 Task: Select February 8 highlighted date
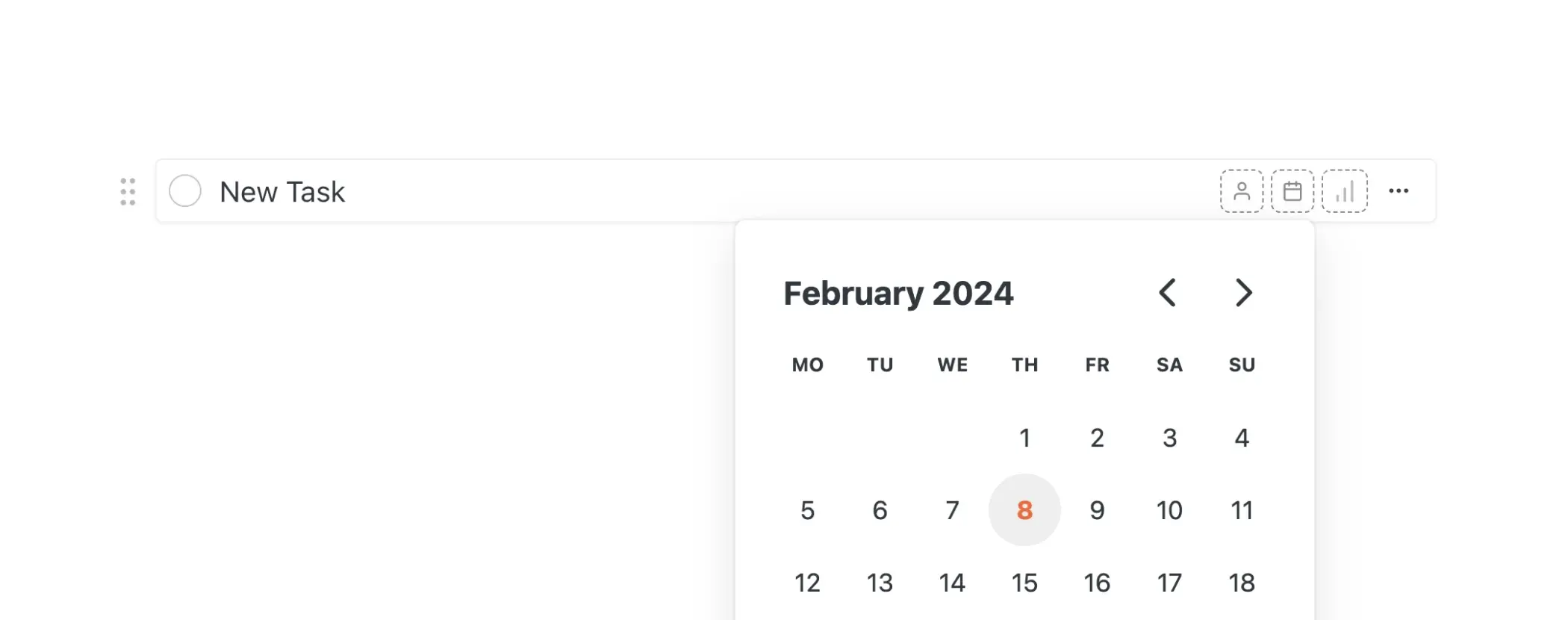pos(1024,510)
